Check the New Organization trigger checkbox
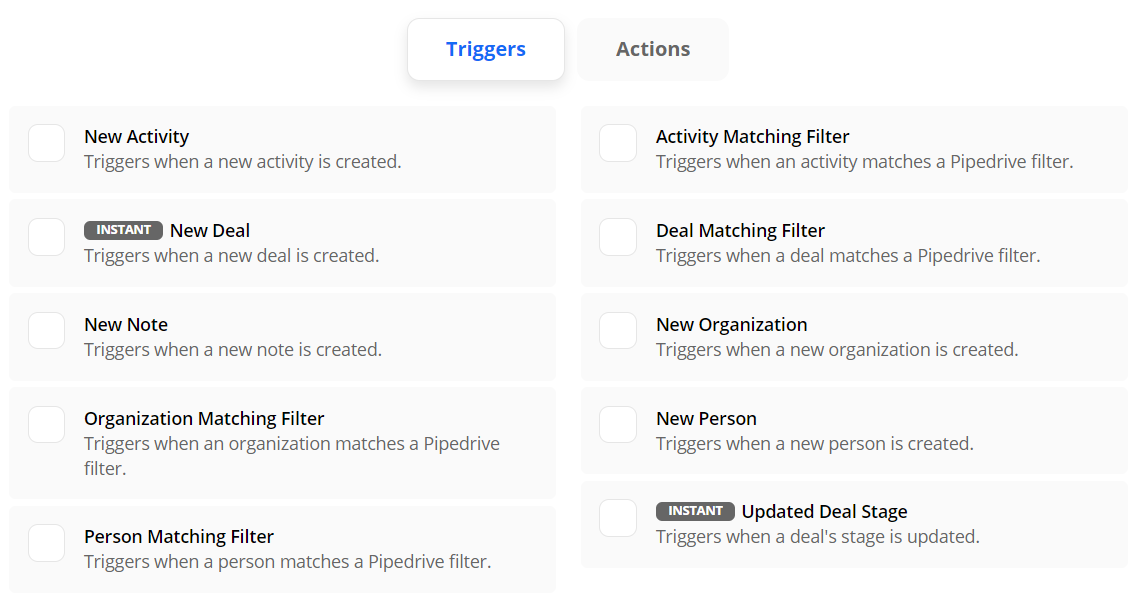The width and height of the screenshot is (1144, 595). point(618,330)
